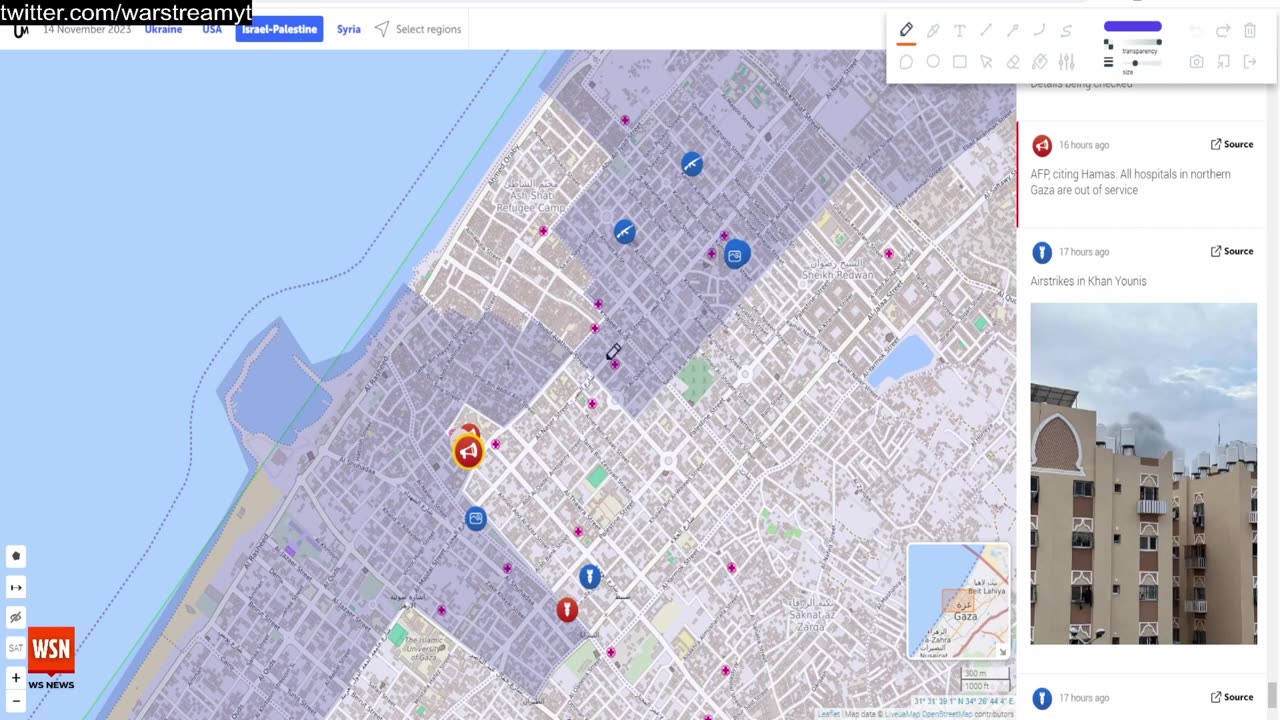Select the pencil drawing tool
The height and width of the screenshot is (720, 1280).
coord(906,30)
